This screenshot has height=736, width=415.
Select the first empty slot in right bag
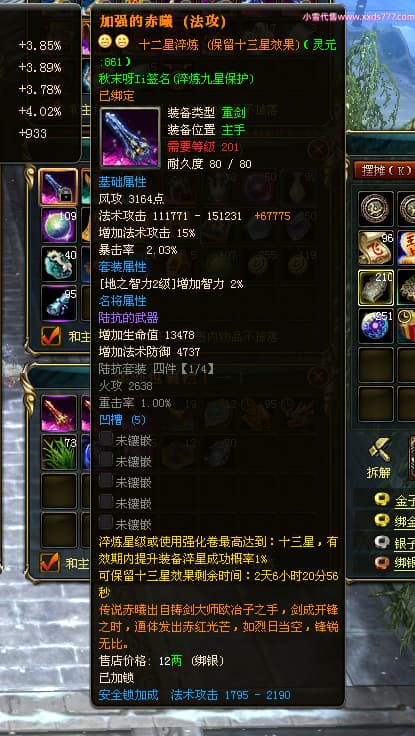(376, 364)
